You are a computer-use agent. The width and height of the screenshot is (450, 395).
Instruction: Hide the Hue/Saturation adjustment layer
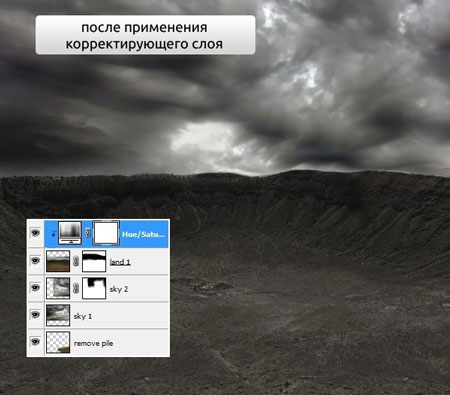[35, 233]
